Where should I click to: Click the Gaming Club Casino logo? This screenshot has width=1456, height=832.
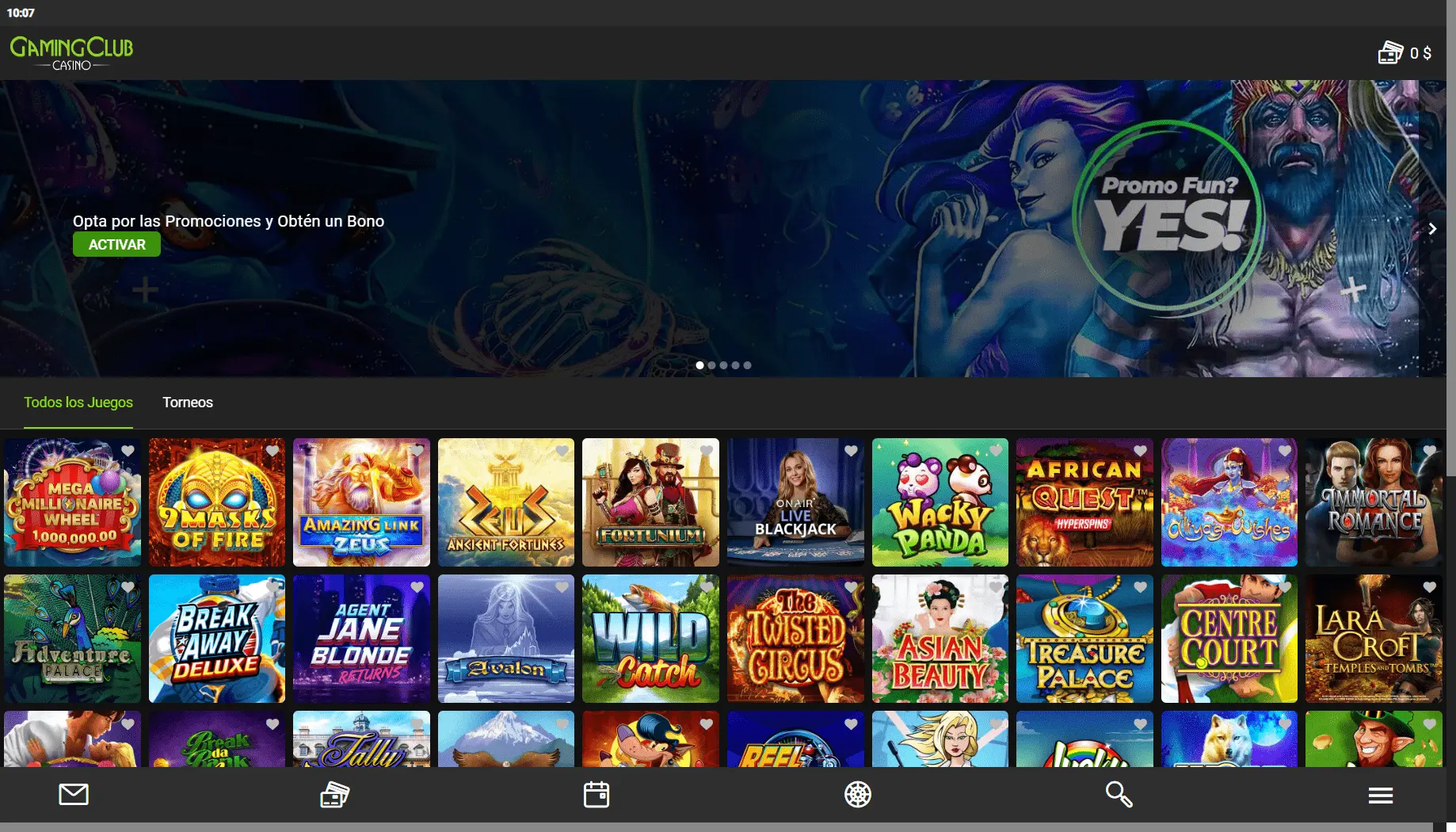coord(71,51)
